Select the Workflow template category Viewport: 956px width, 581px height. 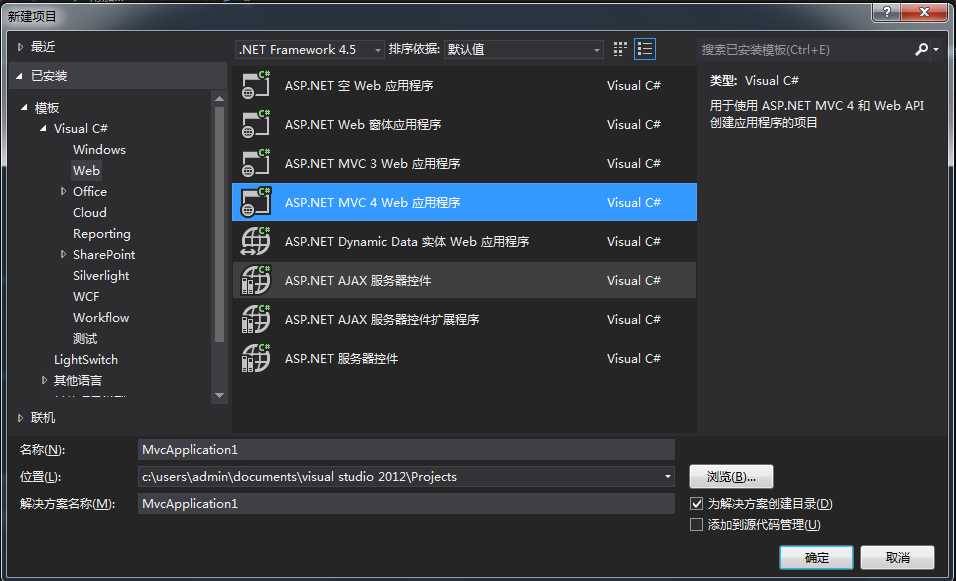click(x=101, y=318)
